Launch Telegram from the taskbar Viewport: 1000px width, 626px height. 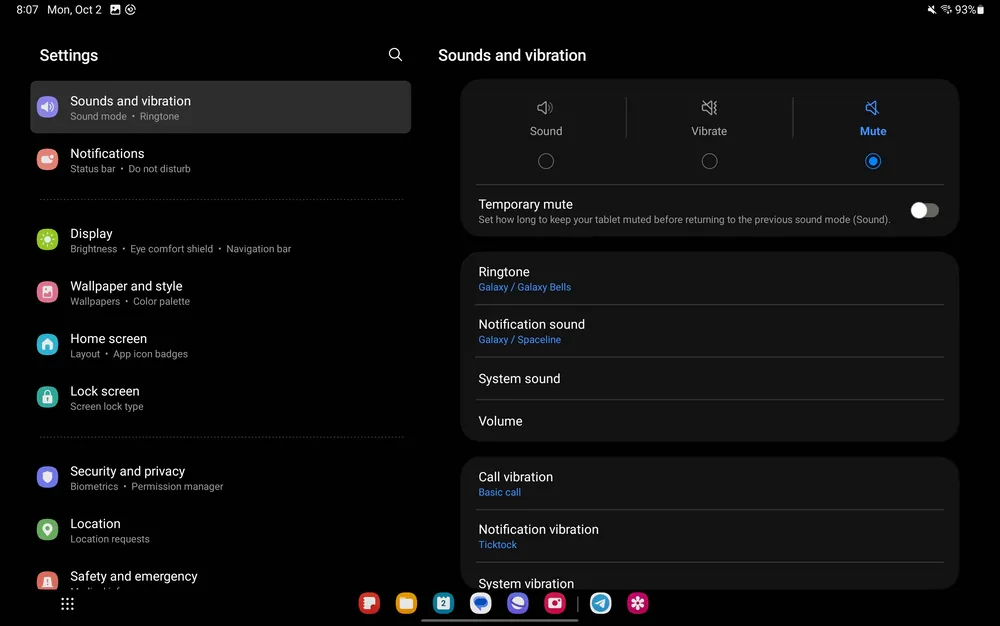[x=600, y=603]
